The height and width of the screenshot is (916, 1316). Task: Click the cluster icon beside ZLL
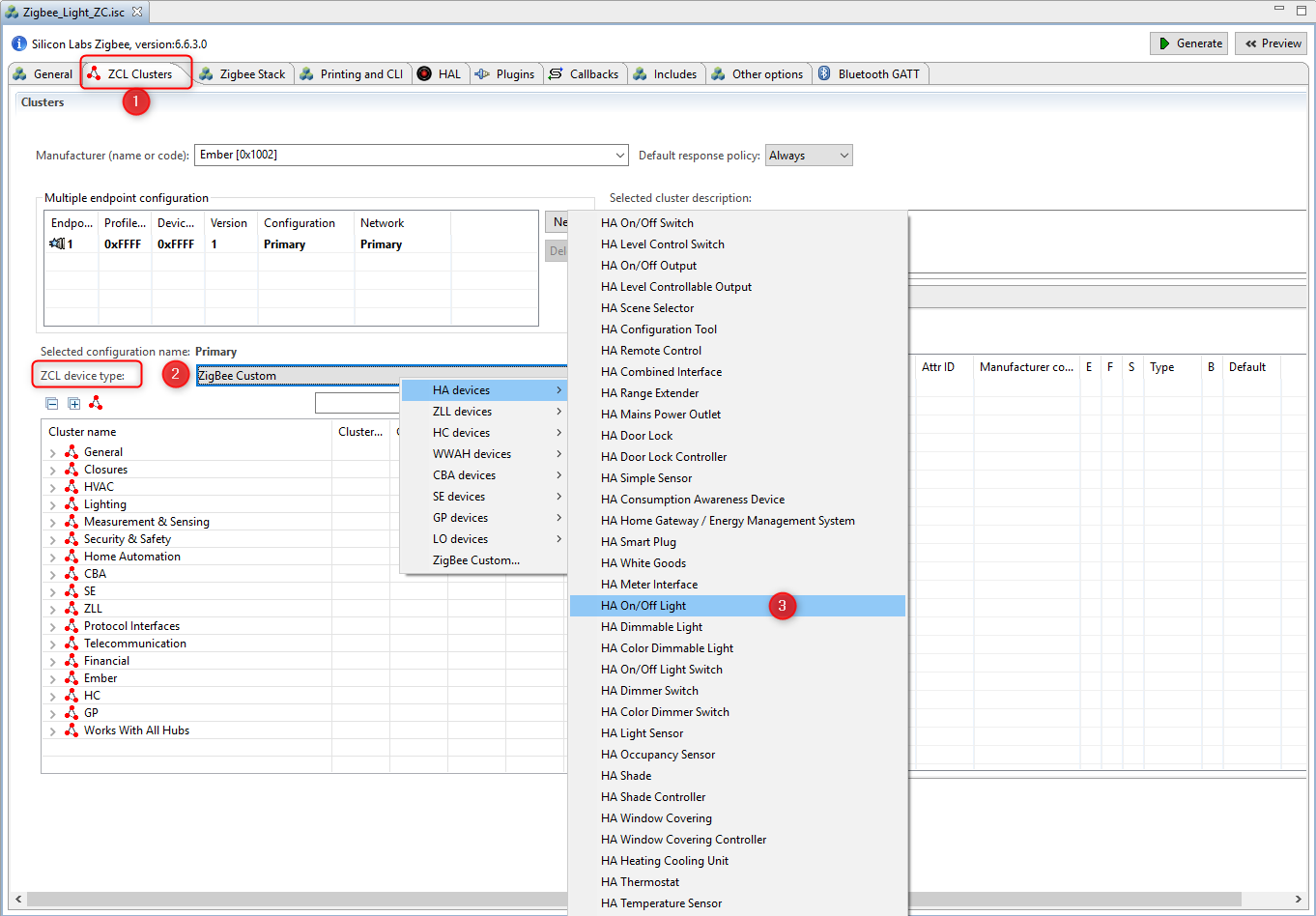72,609
